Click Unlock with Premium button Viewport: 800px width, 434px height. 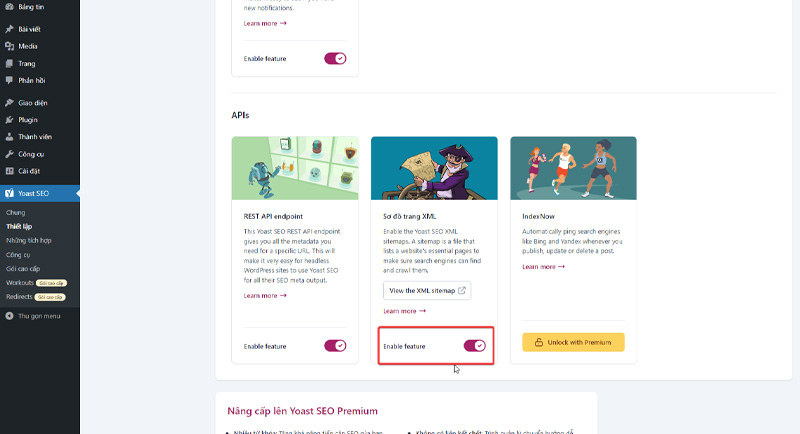coord(573,342)
